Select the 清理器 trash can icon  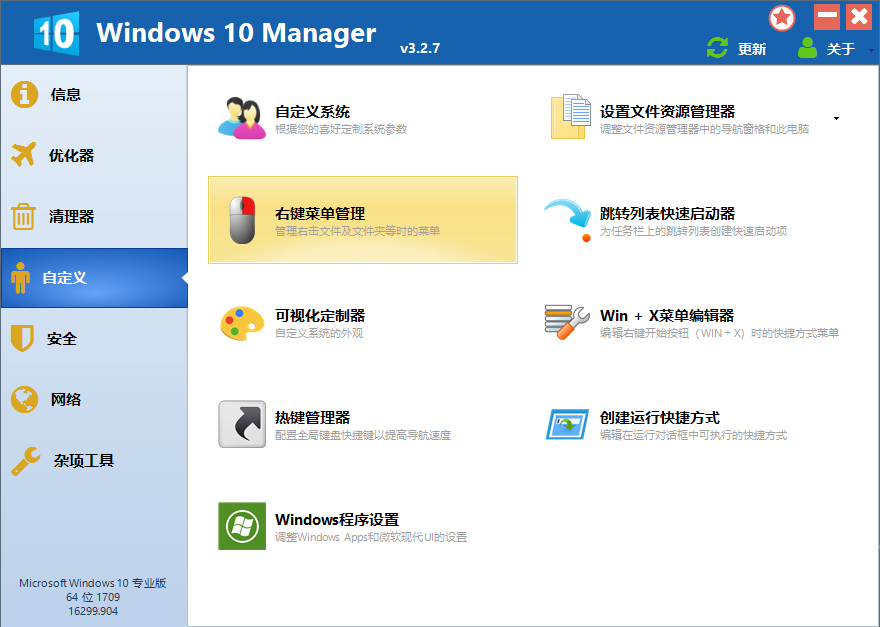[x=23, y=216]
